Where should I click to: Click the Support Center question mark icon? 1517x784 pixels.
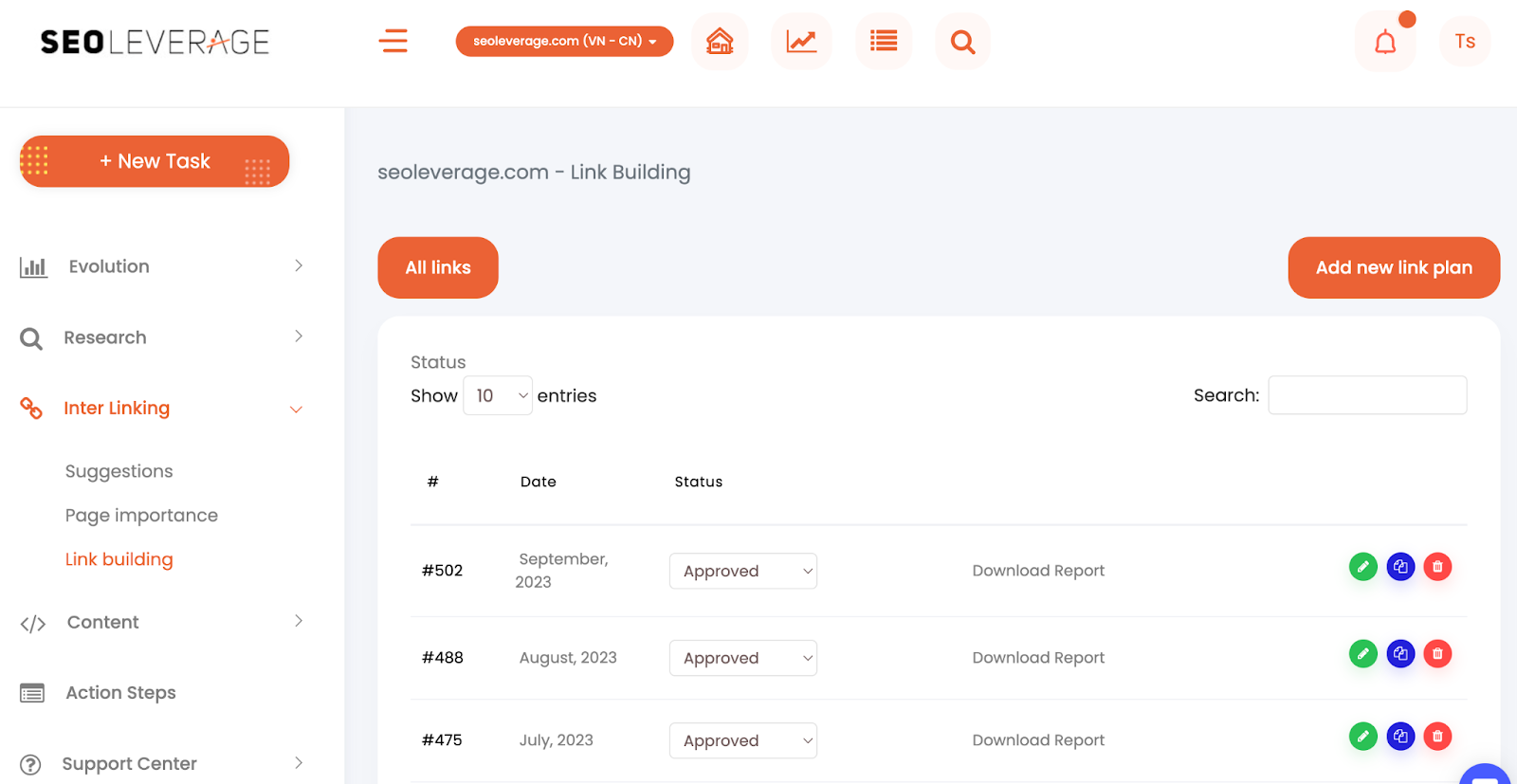(x=30, y=764)
